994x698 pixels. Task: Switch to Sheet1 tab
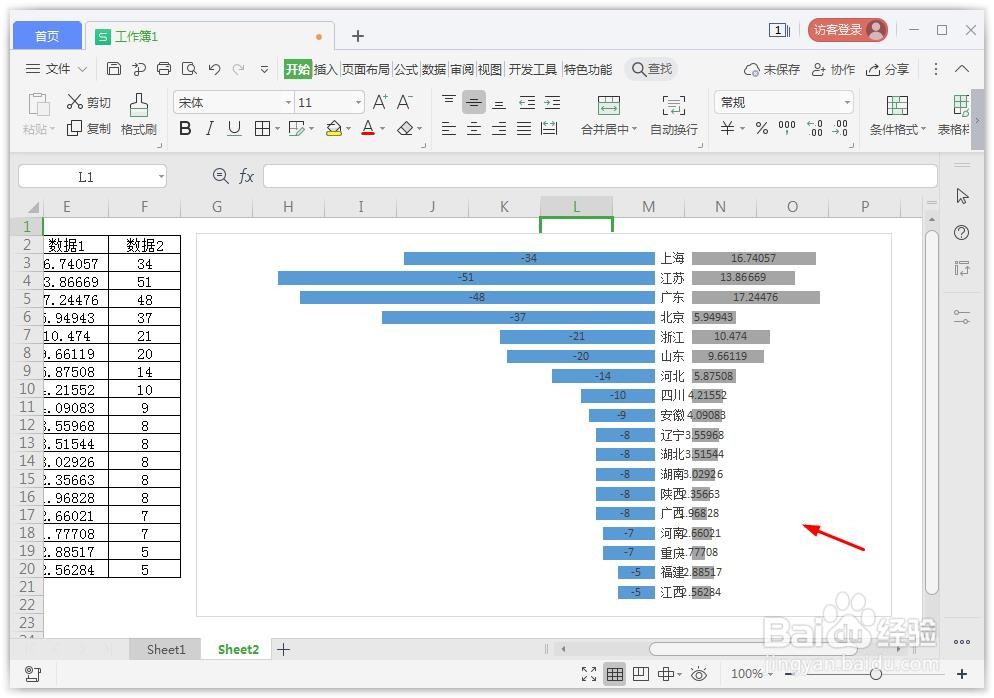[165, 649]
